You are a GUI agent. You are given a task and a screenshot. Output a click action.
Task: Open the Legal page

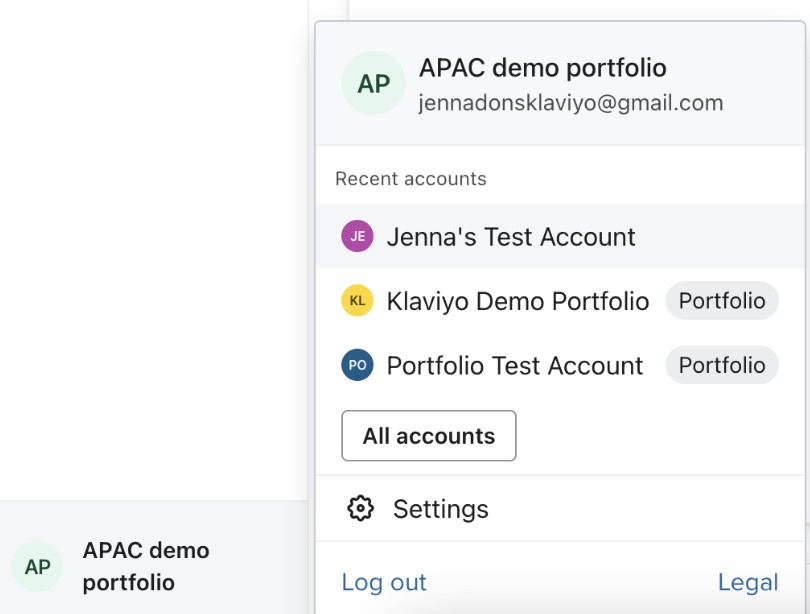pos(748,582)
